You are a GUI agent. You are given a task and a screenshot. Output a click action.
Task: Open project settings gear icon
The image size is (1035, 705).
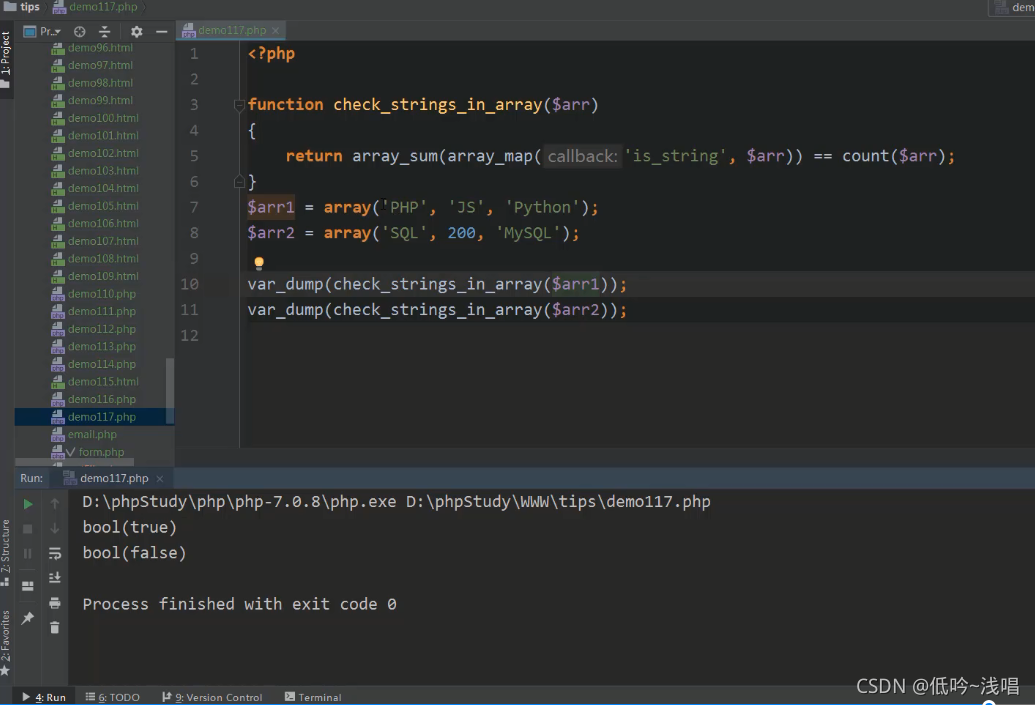pyautogui.click(x=137, y=32)
